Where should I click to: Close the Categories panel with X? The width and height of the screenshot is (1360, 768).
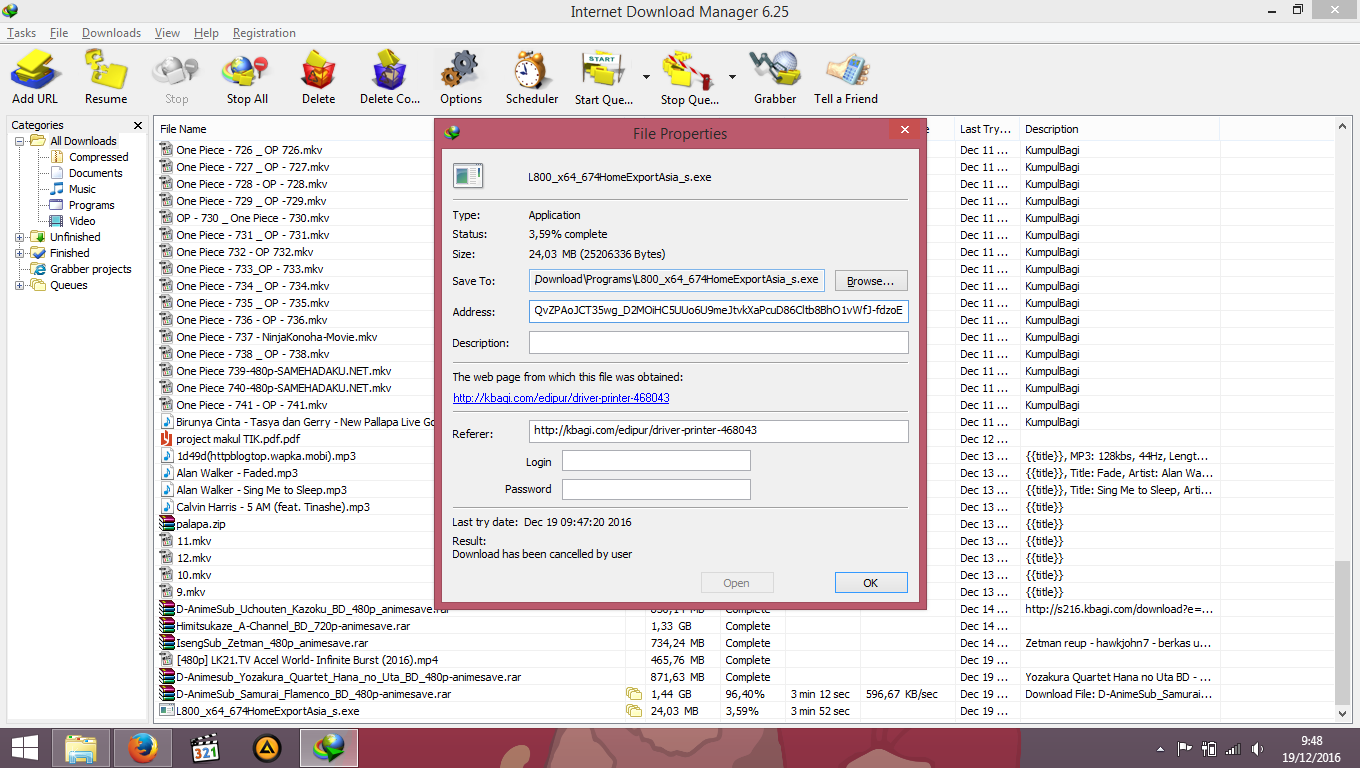coord(138,126)
